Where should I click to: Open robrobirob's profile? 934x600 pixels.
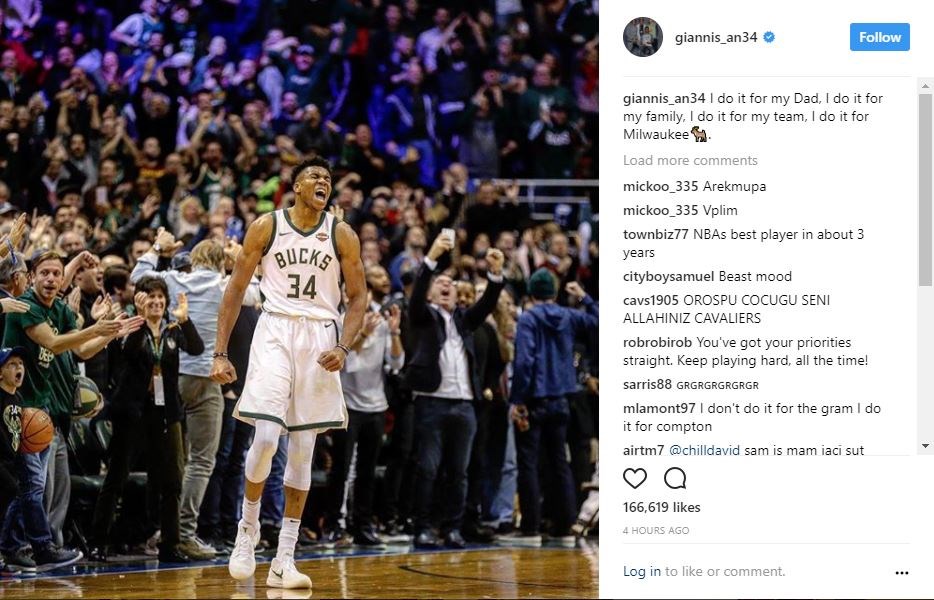pos(657,343)
